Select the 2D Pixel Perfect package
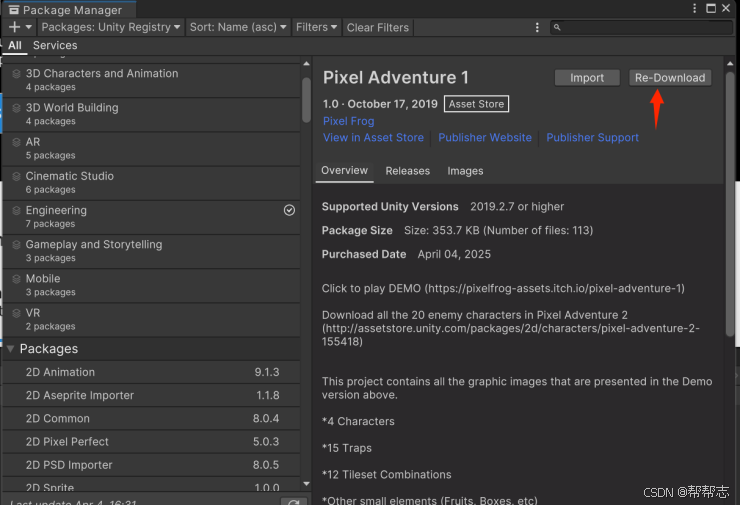The image size is (741, 506). [x=151, y=442]
